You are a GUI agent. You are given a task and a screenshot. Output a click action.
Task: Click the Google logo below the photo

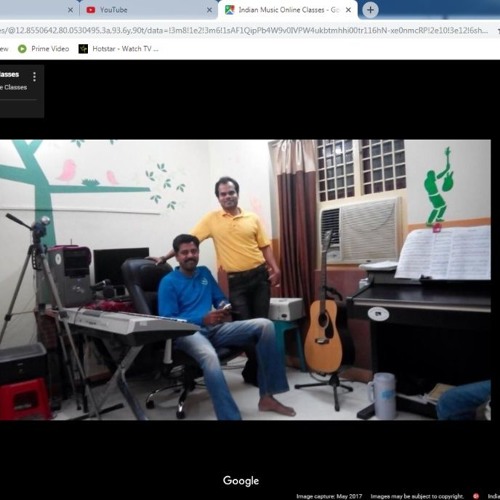(x=241, y=481)
